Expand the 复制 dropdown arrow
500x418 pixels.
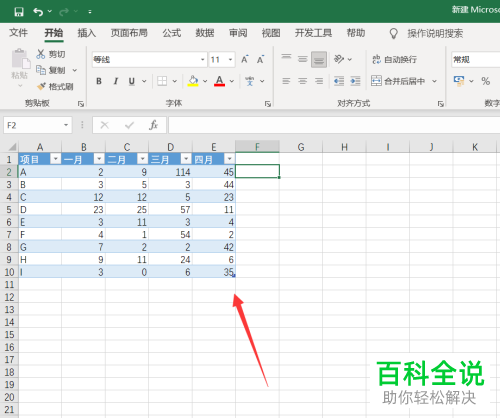click(75, 70)
